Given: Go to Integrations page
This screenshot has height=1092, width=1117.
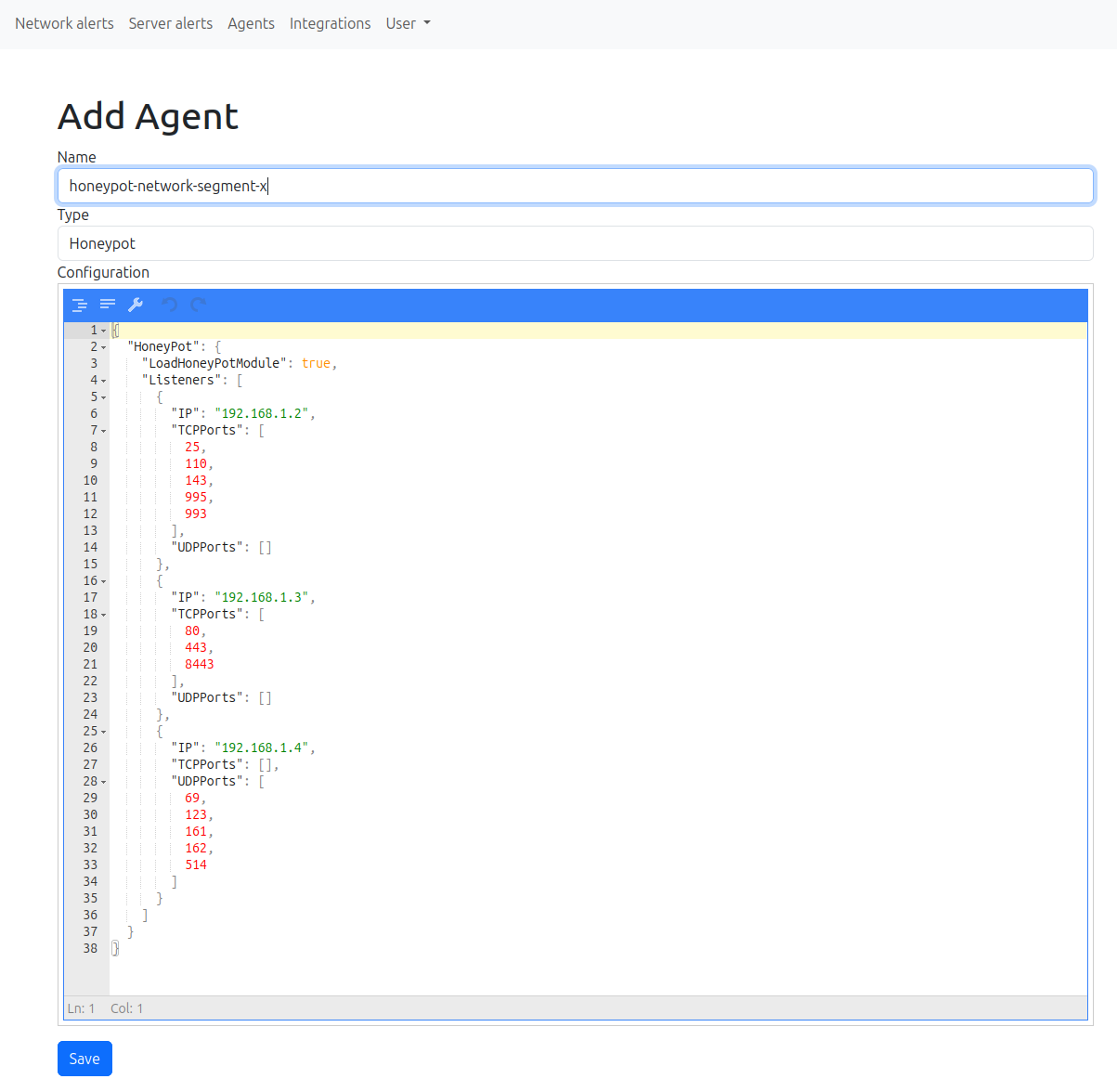Looking at the screenshot, I should pos(330,23).
